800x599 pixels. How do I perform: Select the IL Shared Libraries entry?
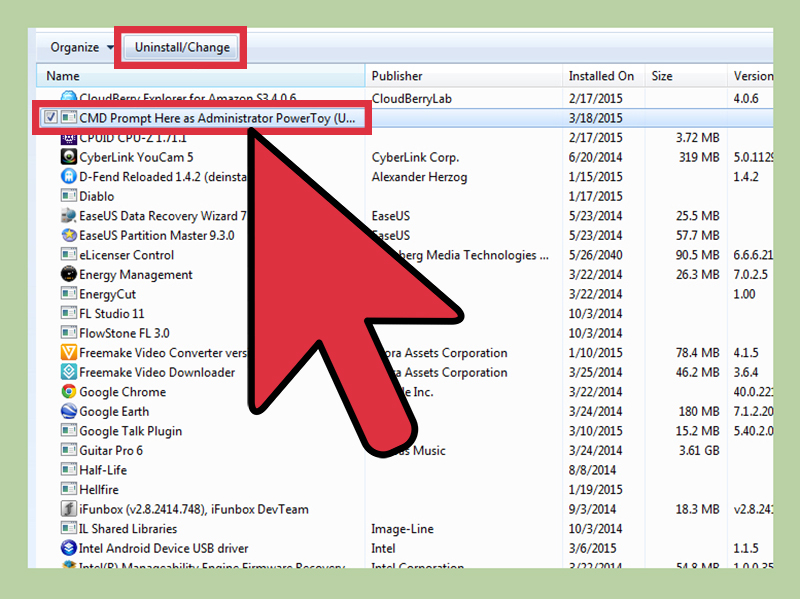point(128,529)
